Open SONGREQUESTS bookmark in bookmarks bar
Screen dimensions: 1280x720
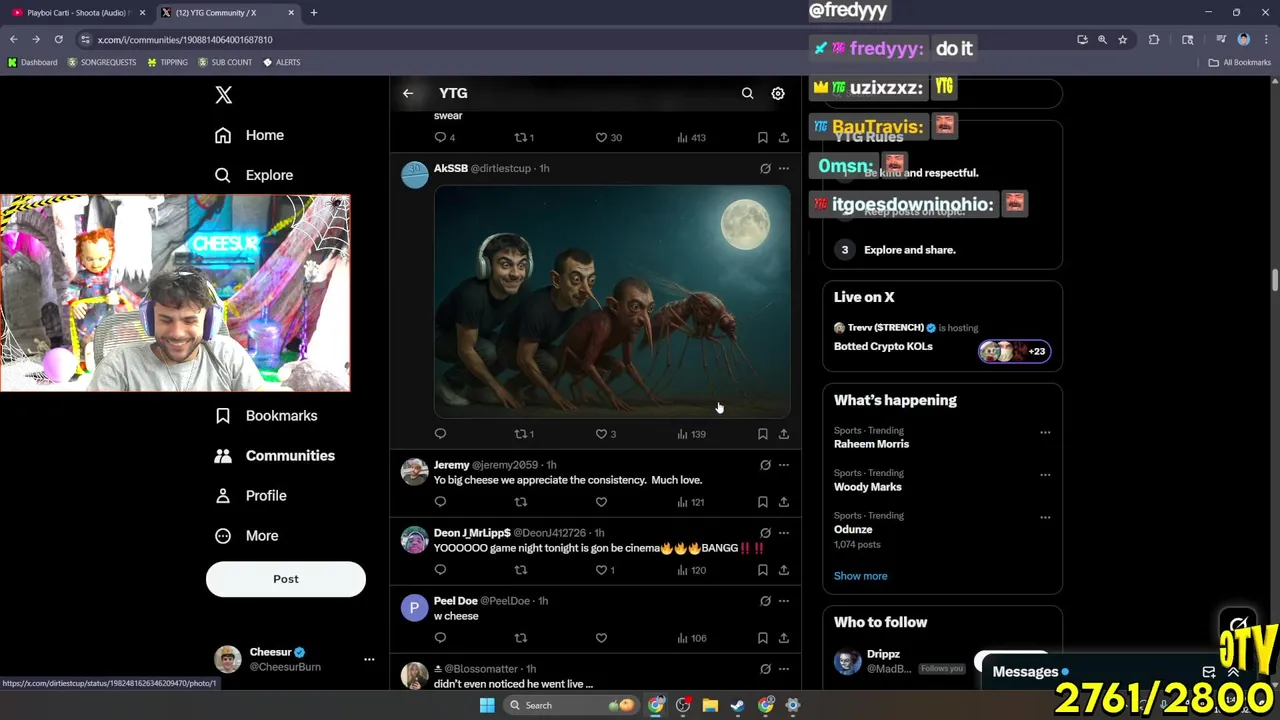(102, 62)
